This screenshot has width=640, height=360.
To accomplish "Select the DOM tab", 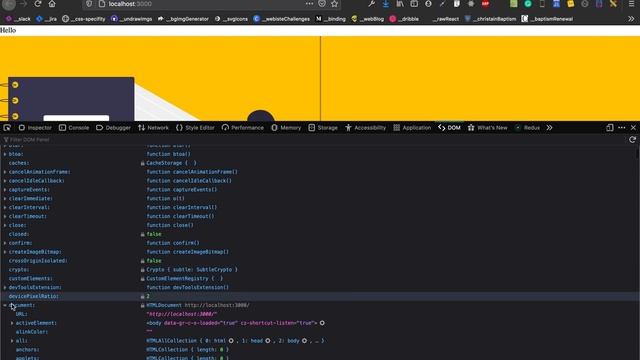I will point(449,128).
